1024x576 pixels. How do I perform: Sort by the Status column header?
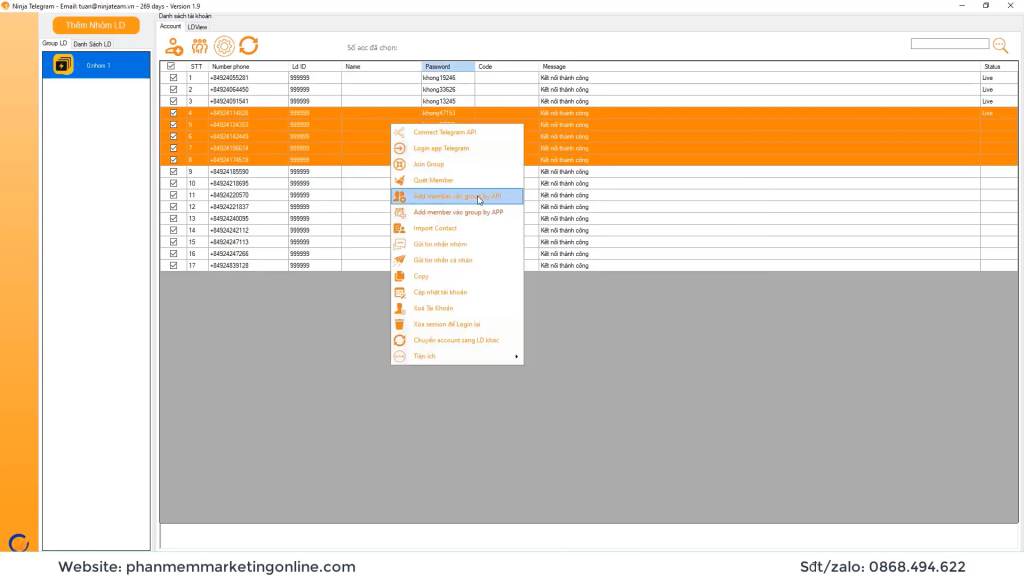point(999,67)
